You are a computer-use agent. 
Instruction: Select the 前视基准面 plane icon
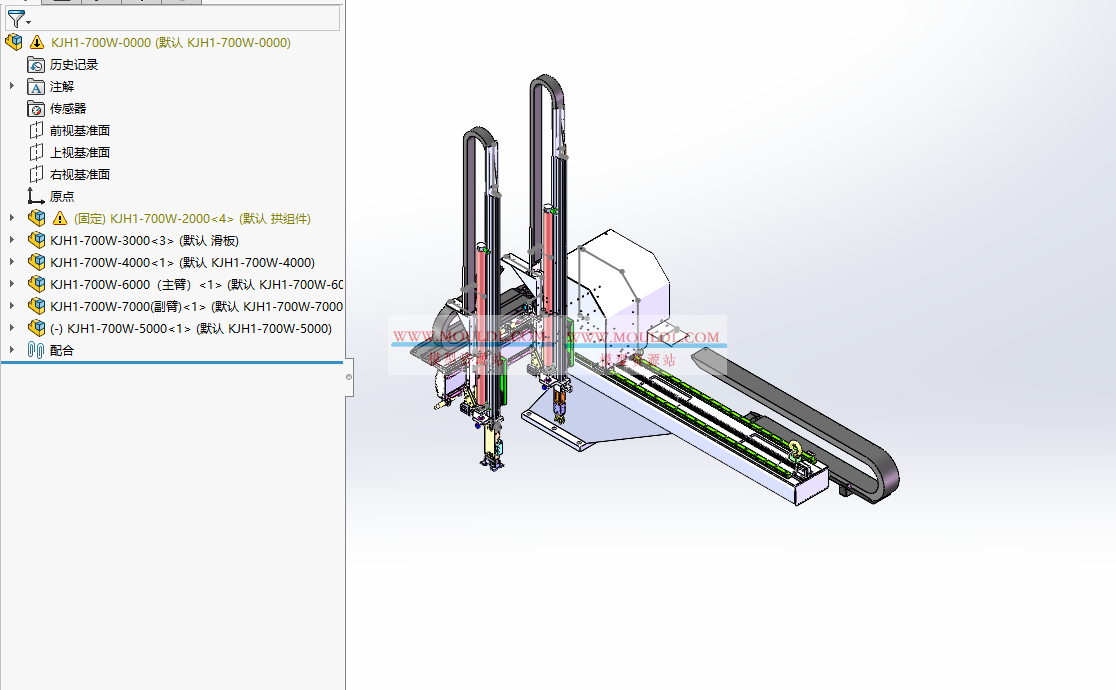point(37,130)
